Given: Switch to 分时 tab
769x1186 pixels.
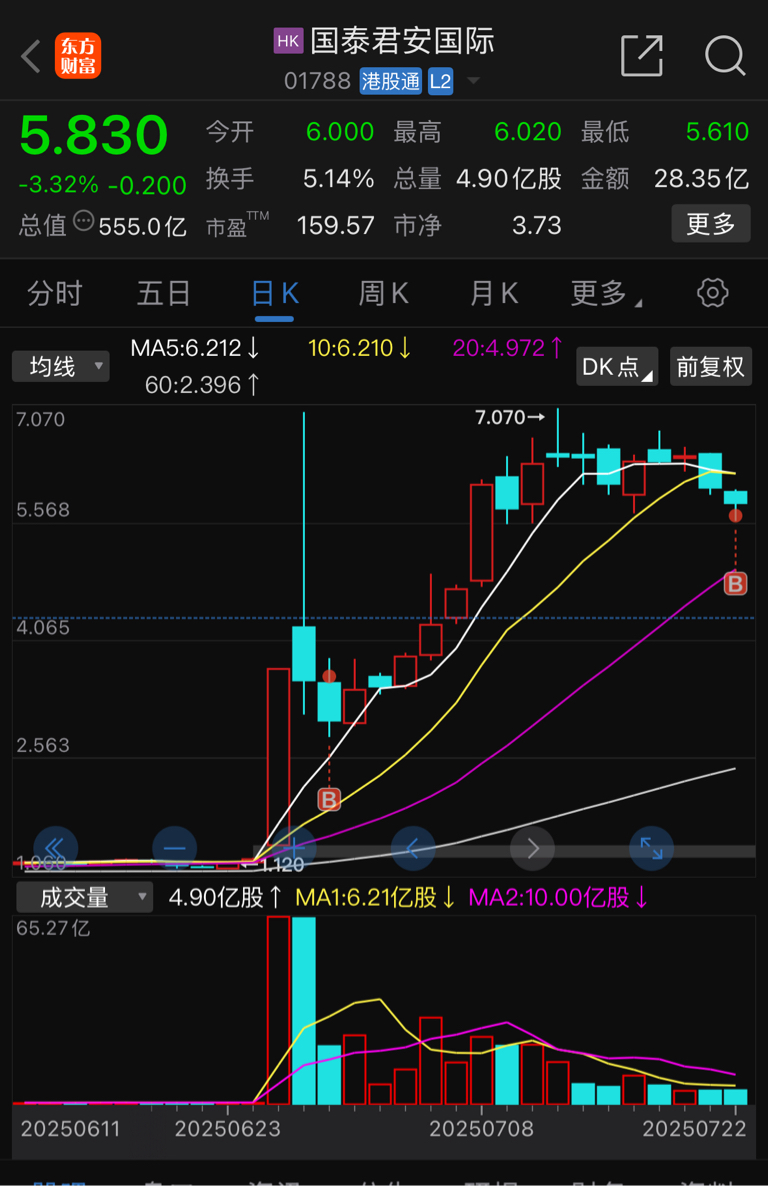Looking at the screenshot, I should point(54,293).
